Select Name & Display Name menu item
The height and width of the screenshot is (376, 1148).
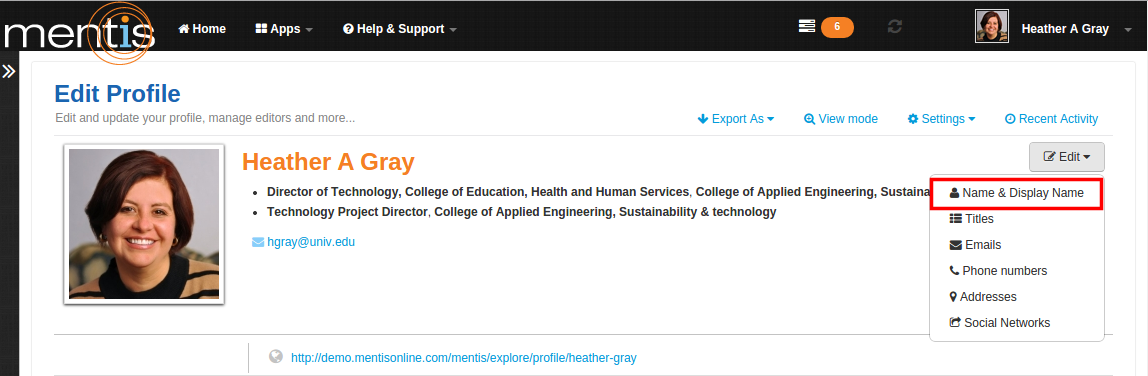1016,193
